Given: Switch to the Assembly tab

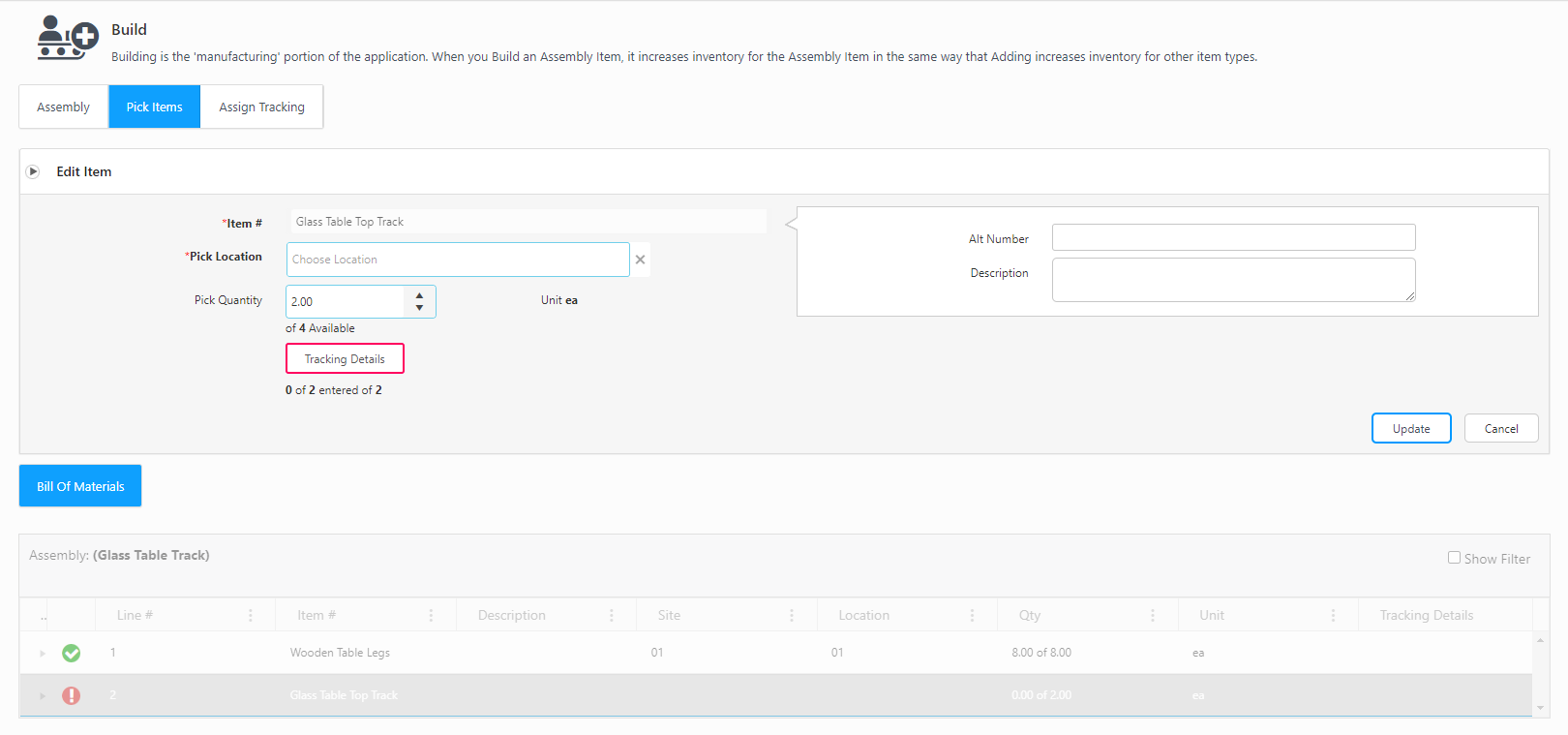Looking at the screenshot, I should (x=64, y=107).
